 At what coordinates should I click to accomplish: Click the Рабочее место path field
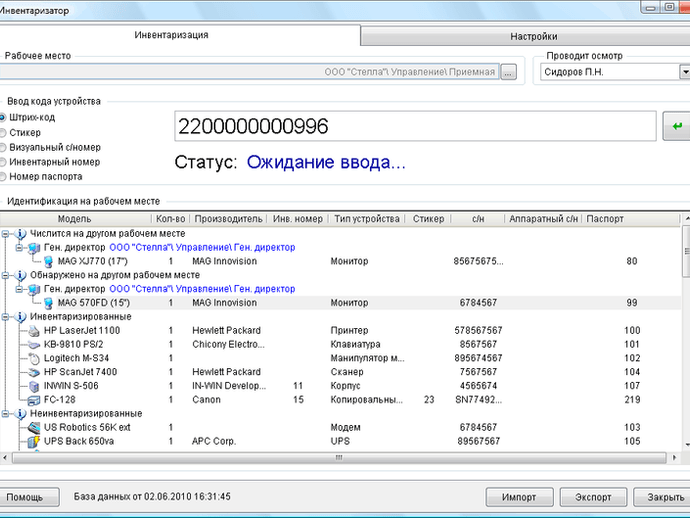click(x=249, y=72)
